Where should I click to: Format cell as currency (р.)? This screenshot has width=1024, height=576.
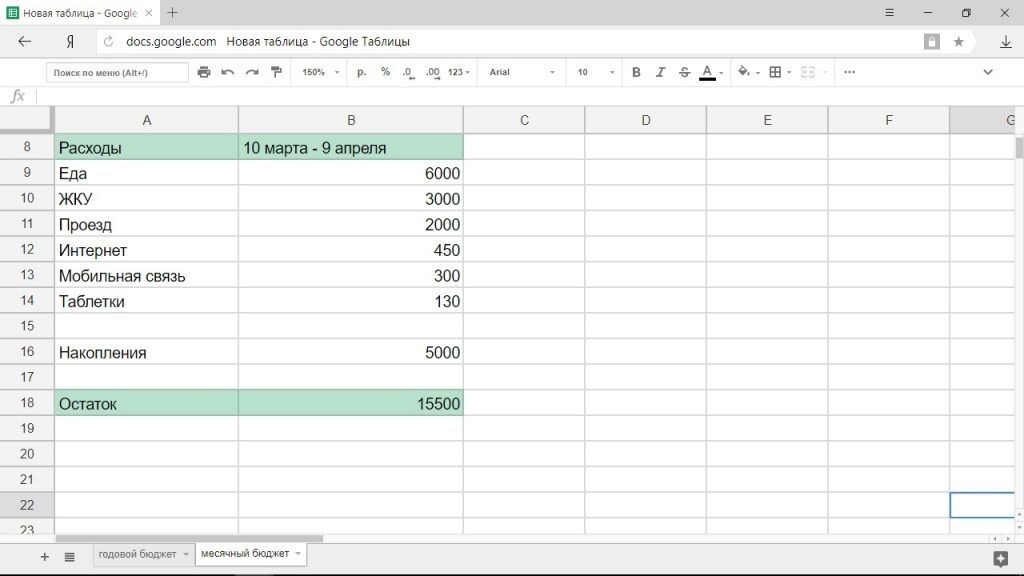pyautogui.click(x=361, y=72)
